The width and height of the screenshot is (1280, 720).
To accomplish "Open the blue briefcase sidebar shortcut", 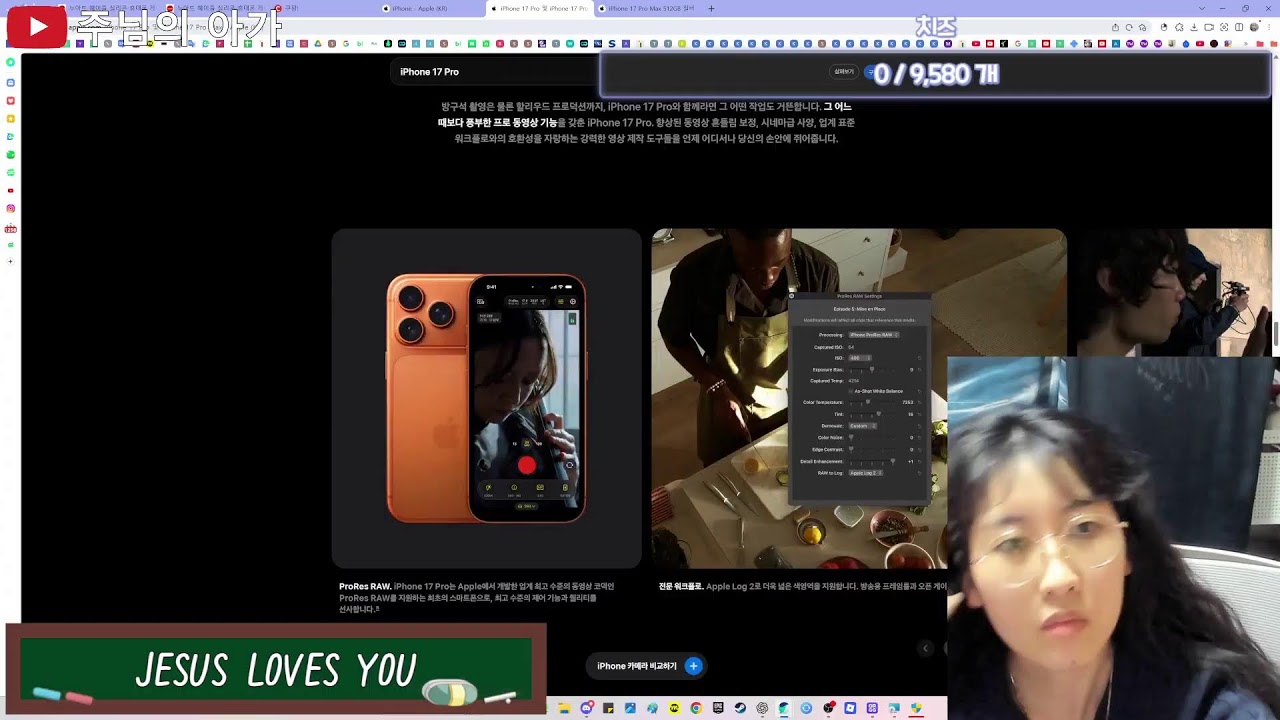I will click(x=11, y=82).
